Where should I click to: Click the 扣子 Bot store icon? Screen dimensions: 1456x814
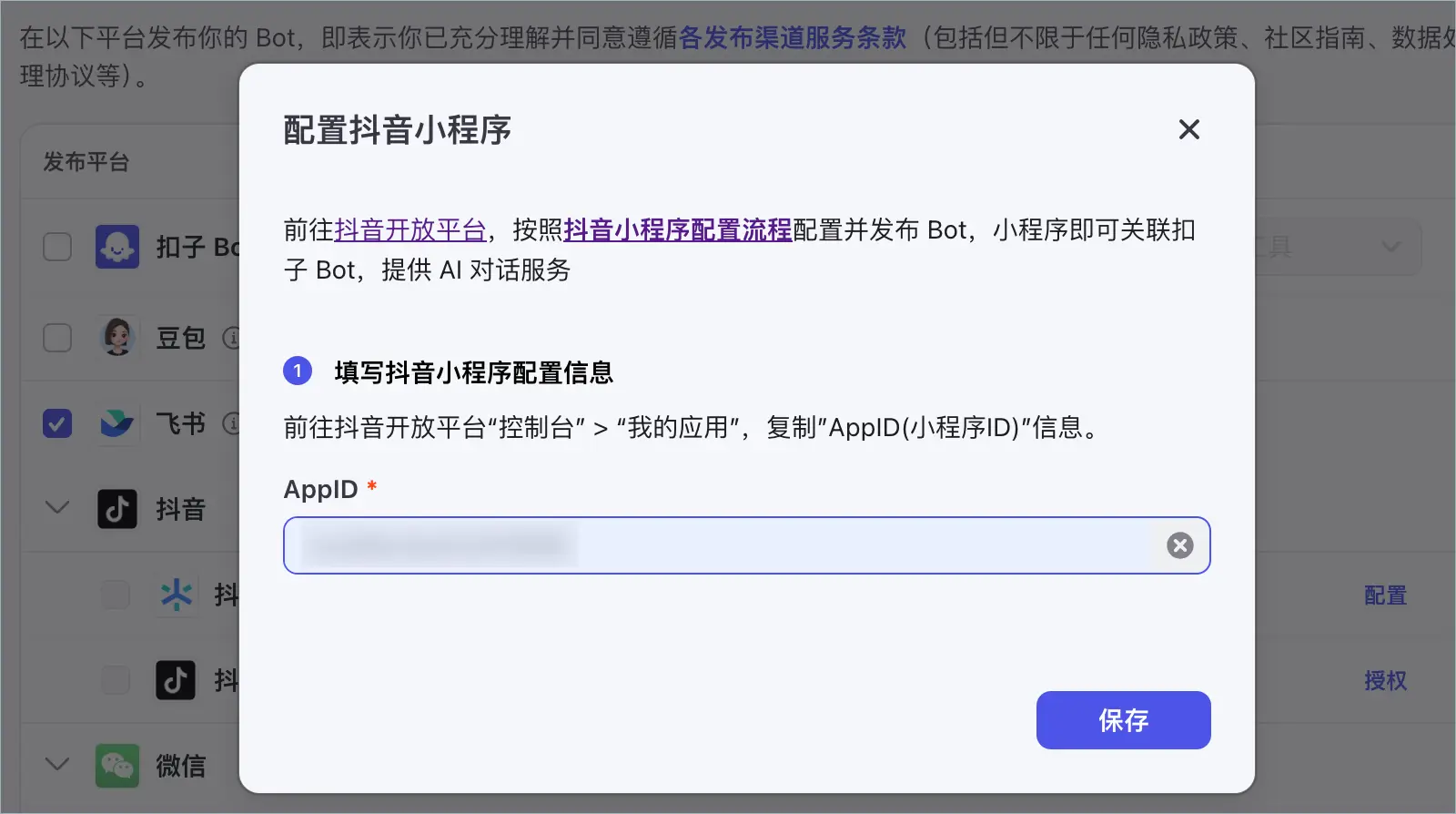coord(117,247)
